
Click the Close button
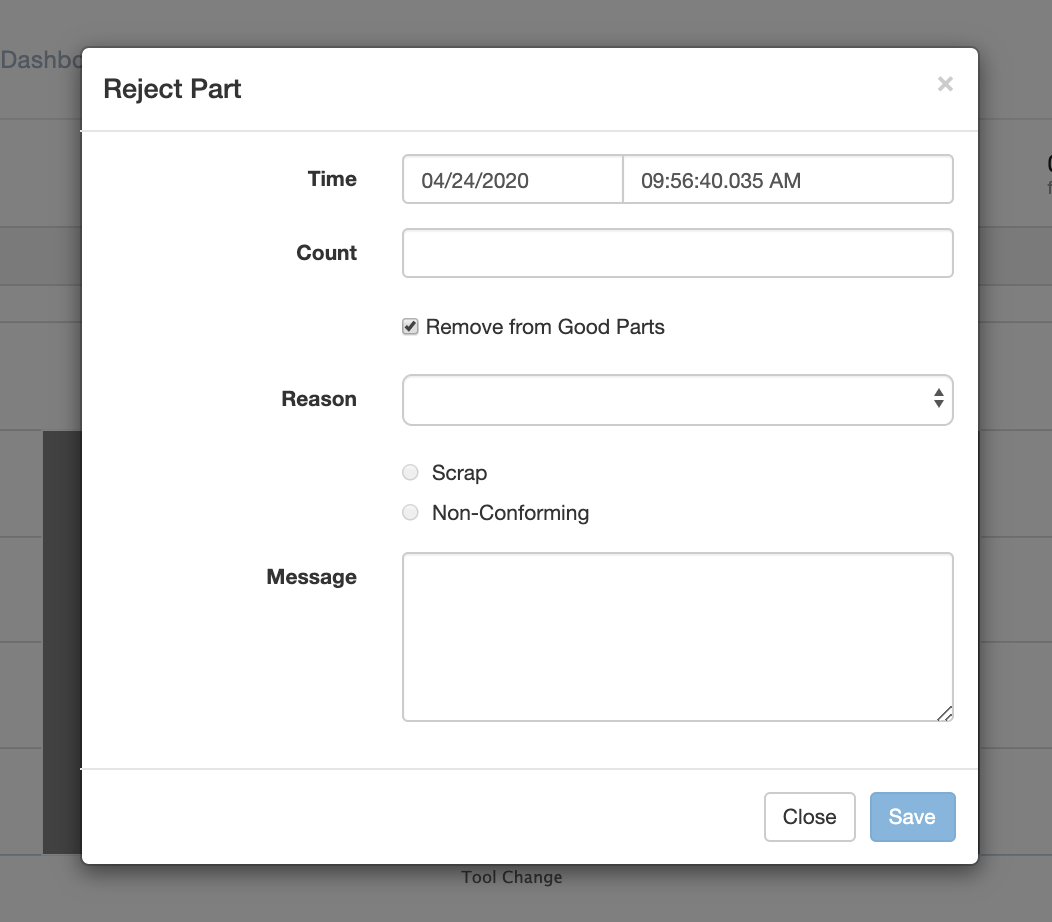(809, 817)
